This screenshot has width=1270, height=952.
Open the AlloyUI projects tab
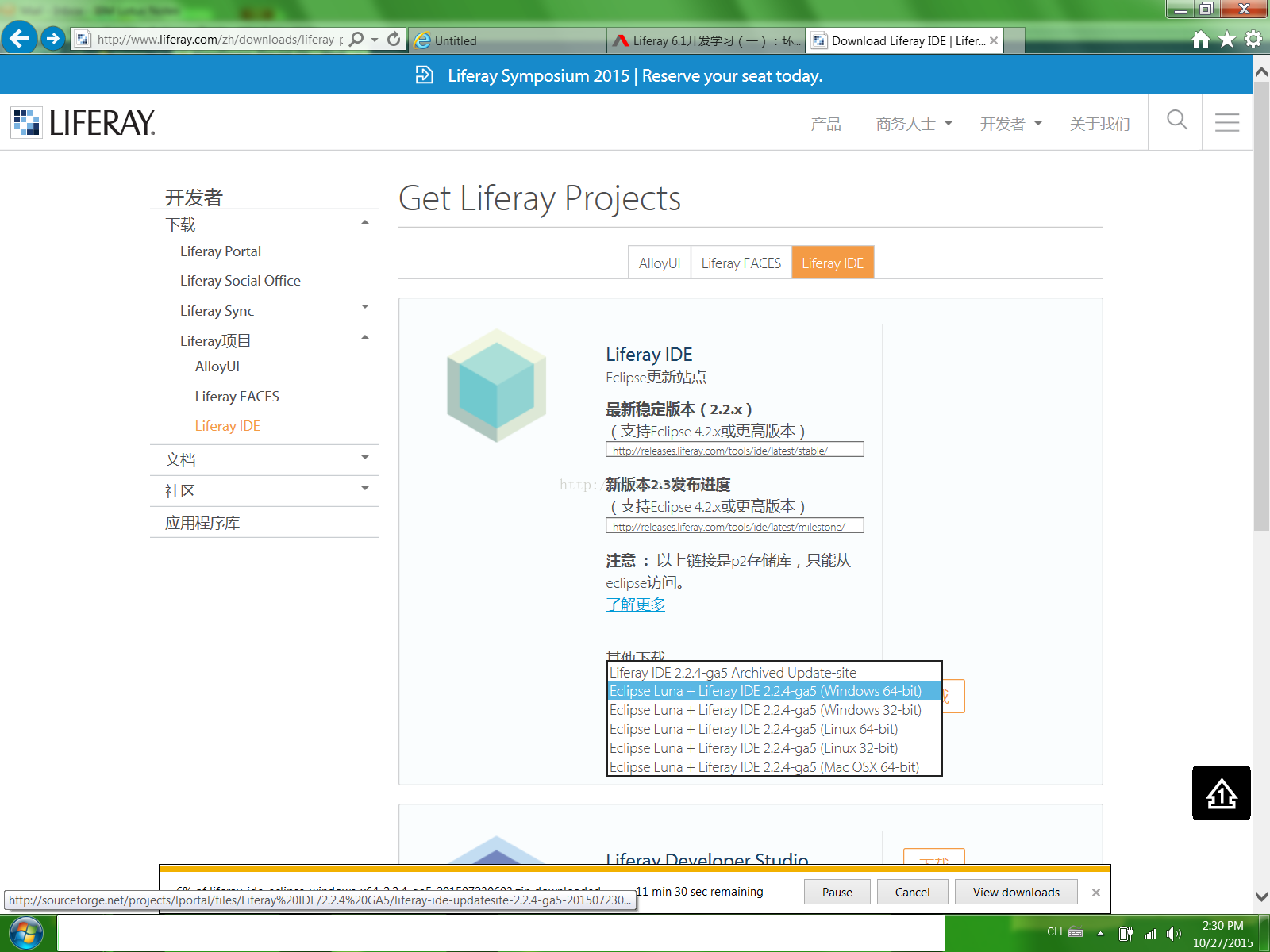[x=660, y=263]
